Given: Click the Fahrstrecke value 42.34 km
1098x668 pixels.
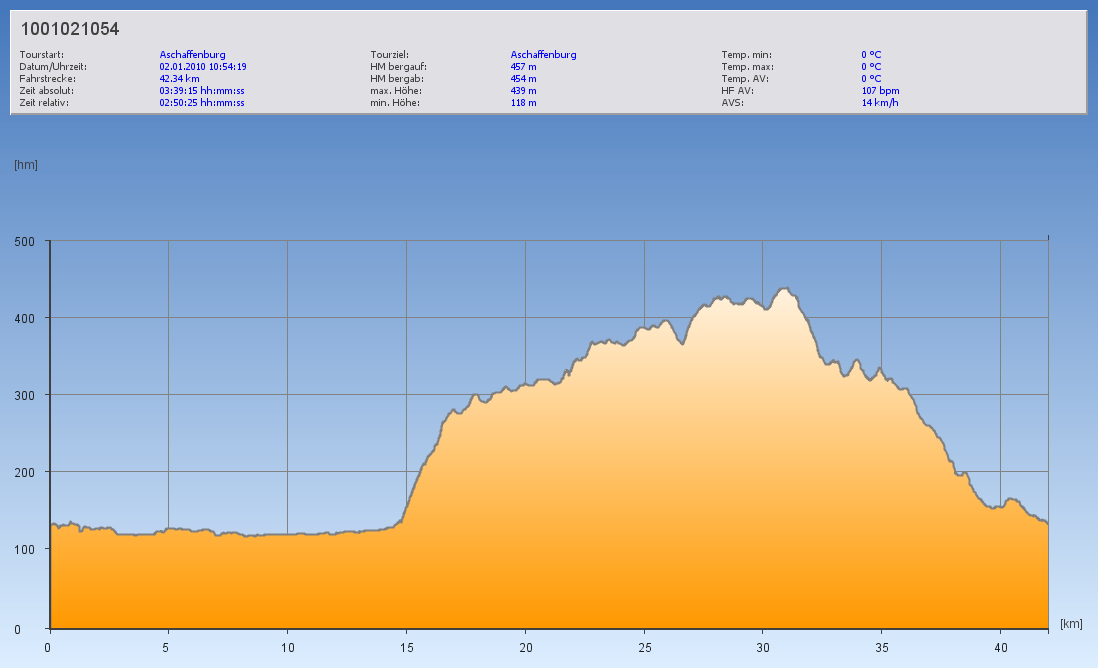Looking at the screenshot, I should pos(179,78).
